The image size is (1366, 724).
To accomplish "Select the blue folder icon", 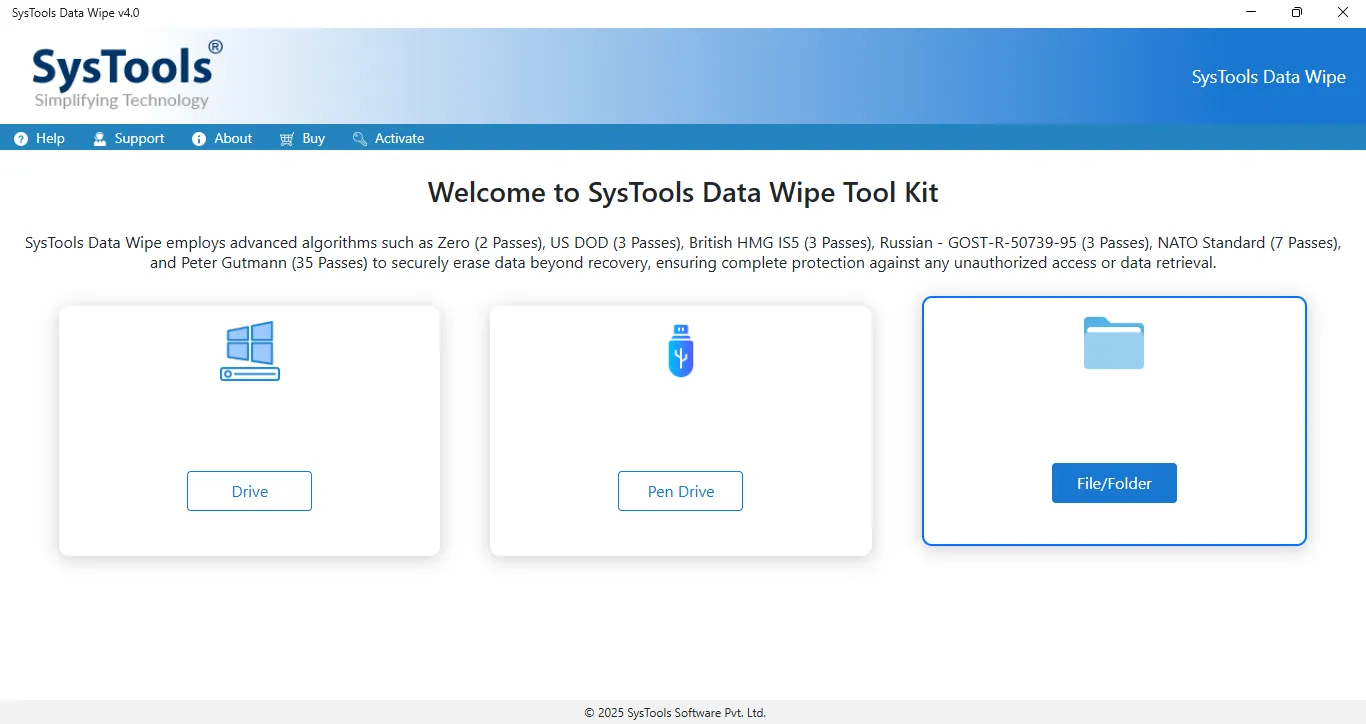I will point(1114,343).
